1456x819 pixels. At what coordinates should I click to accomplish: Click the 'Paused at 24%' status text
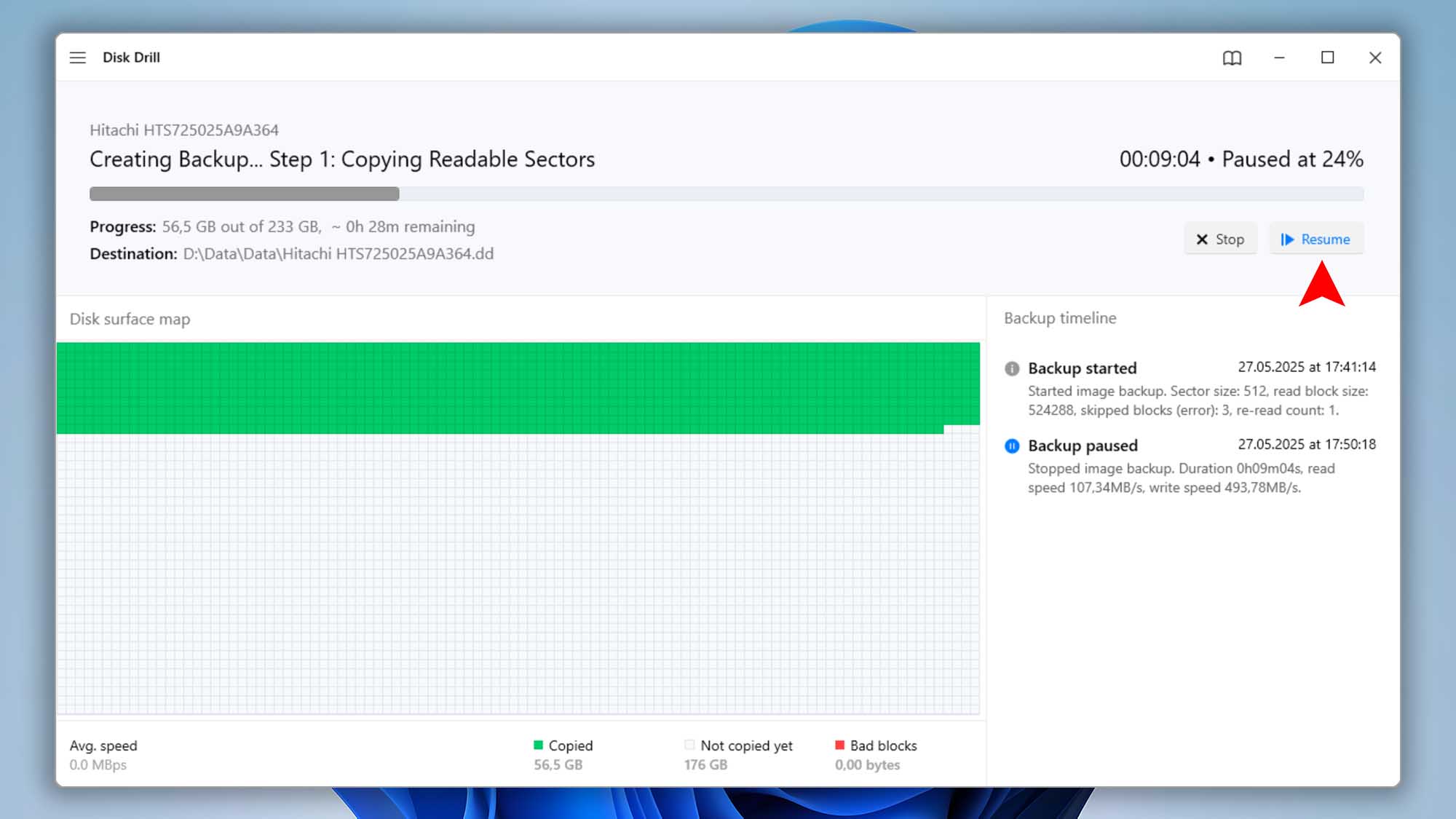1292,159
